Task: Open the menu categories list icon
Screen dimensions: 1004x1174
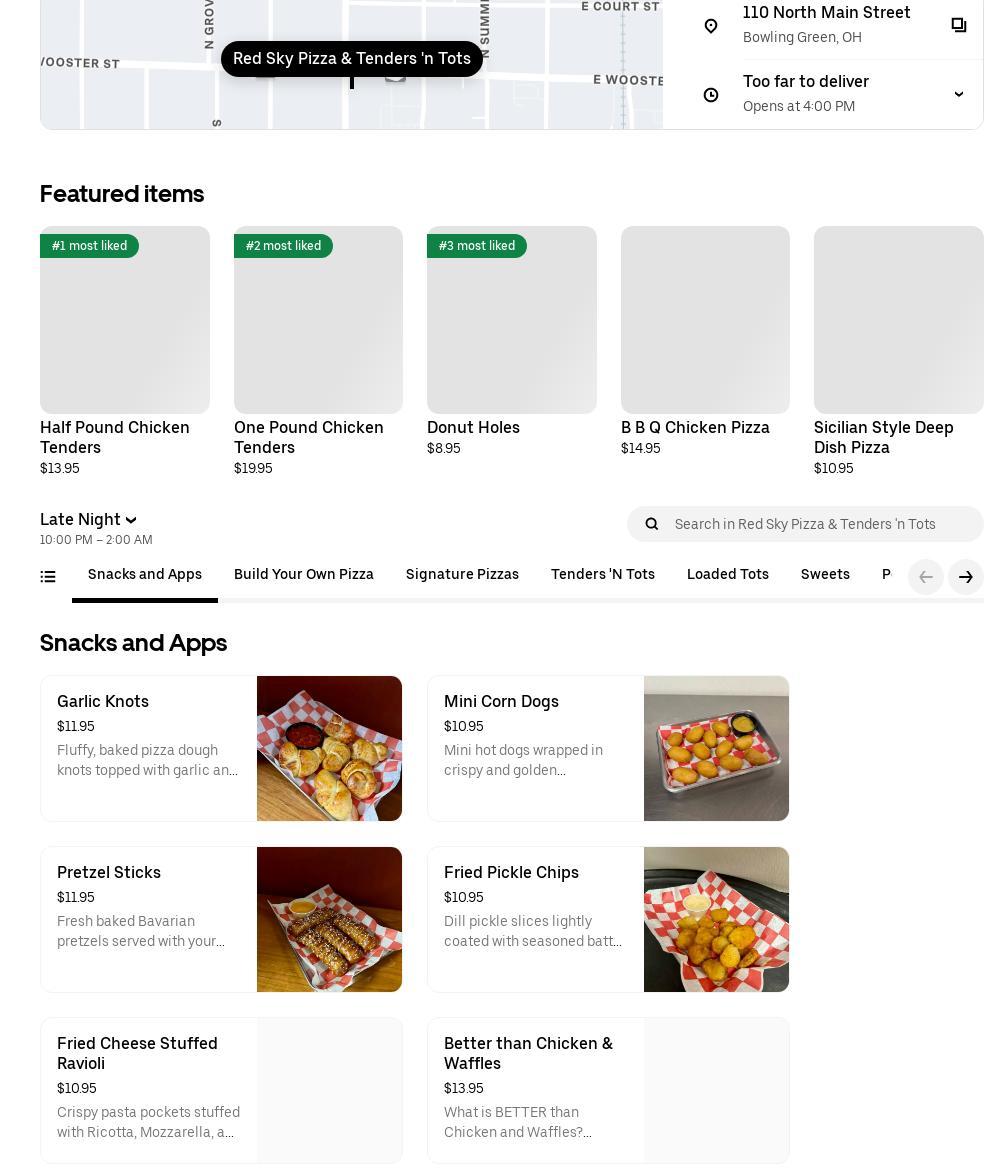Action: click(48, 576)
